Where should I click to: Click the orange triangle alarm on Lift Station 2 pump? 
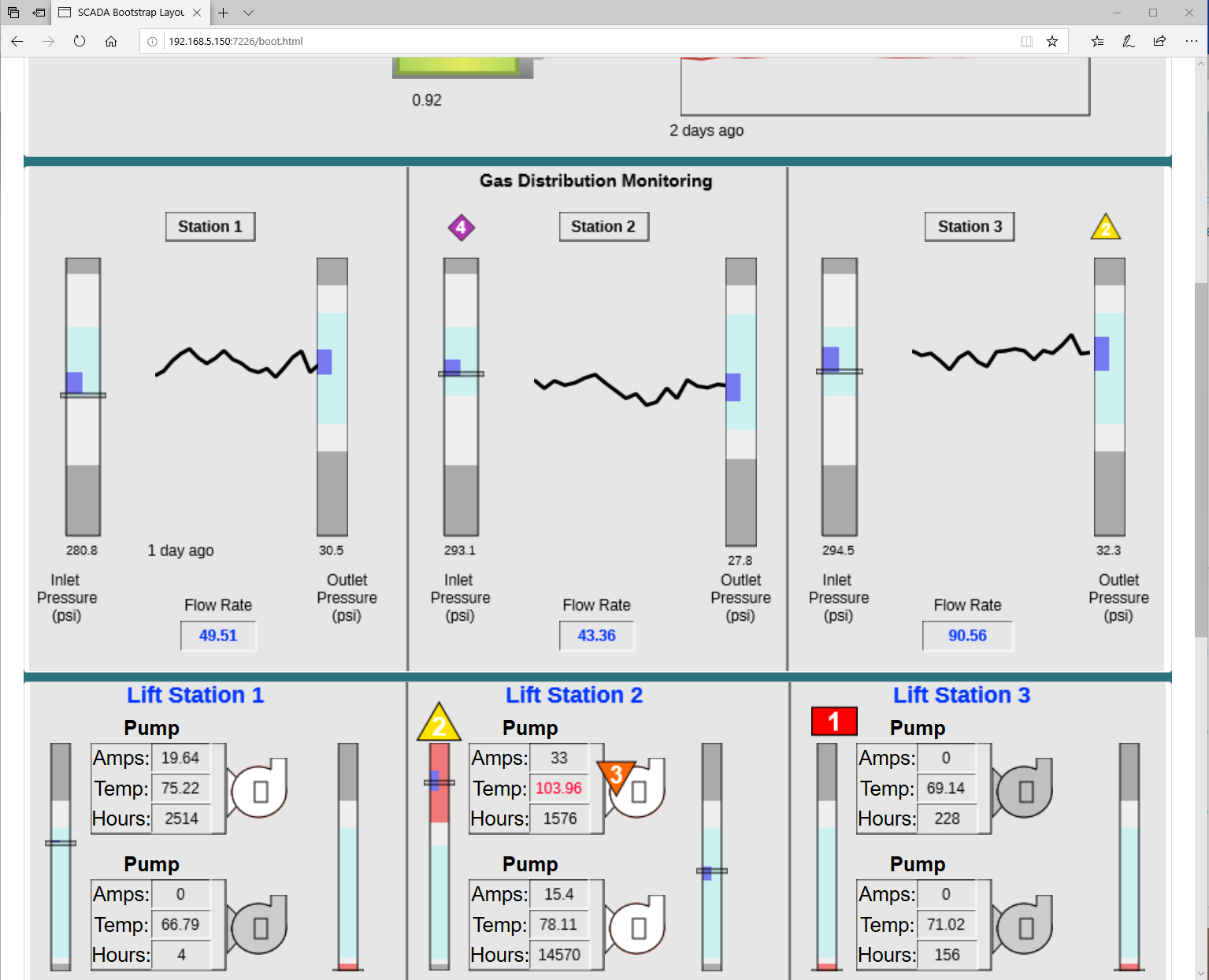coord(616,775)
